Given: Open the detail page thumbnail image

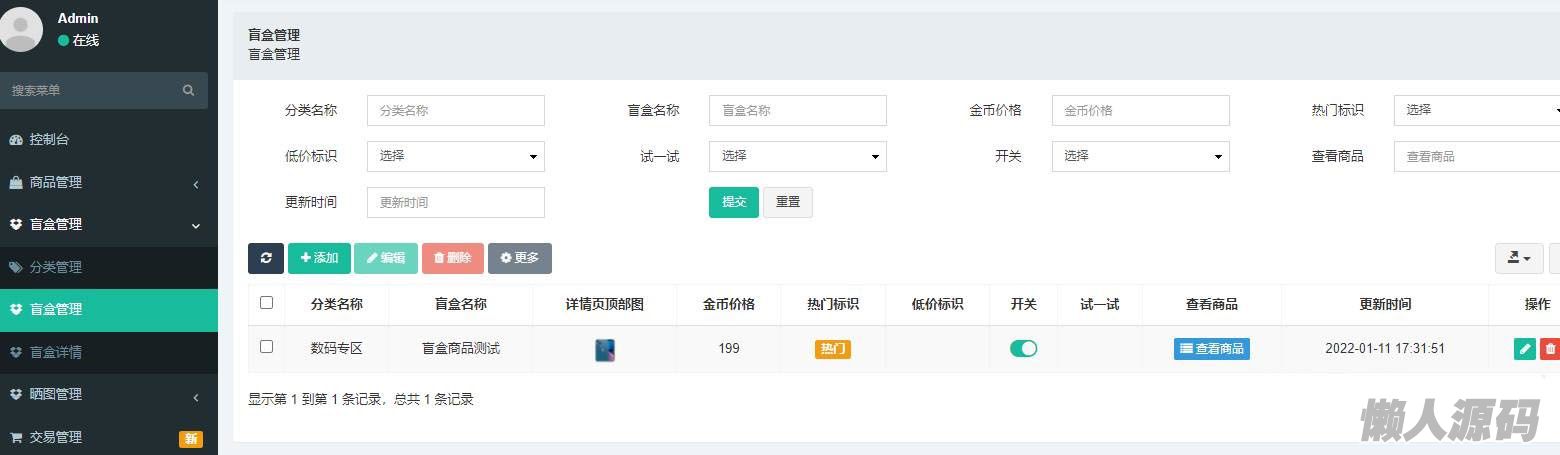Looking at the screenshot, I should click(x=605, y=350).
